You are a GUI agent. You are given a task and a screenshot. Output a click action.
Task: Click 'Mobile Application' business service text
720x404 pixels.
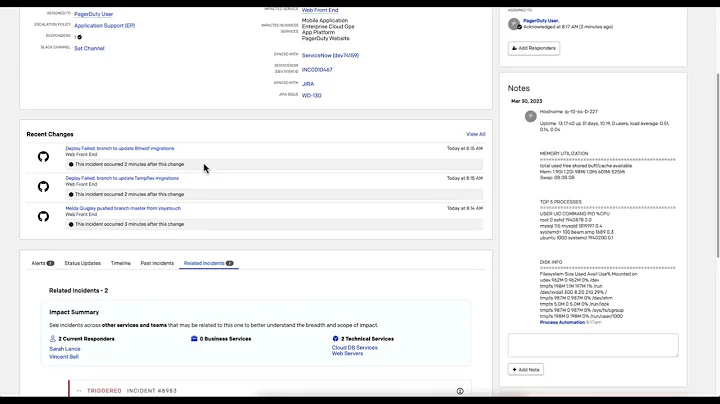tap(325, 21)
